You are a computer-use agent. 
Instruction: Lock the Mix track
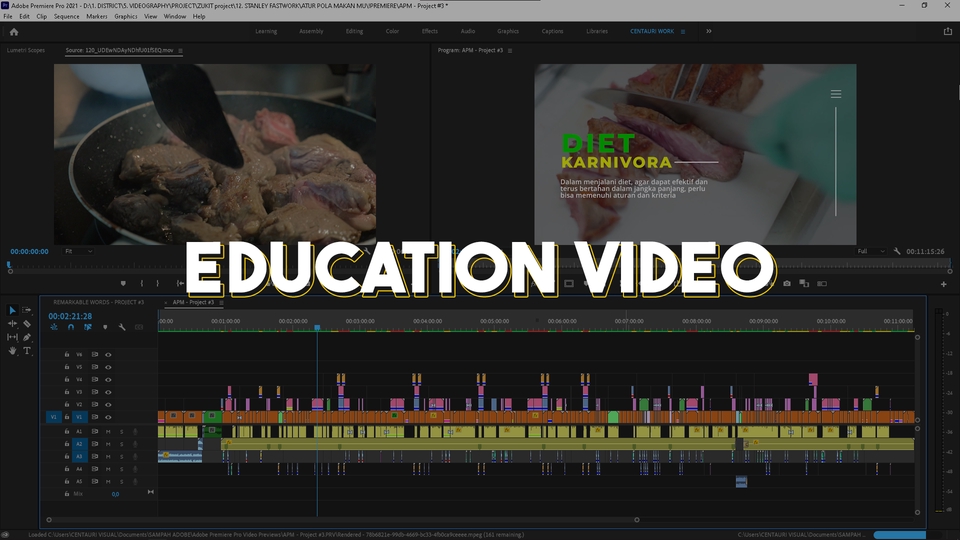(x=67, y=493)
